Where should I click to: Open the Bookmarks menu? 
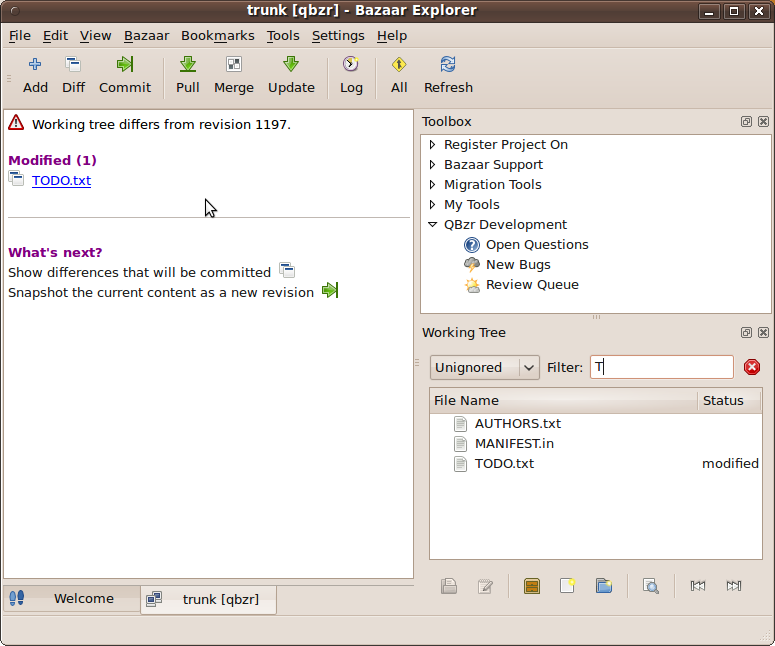pos(217,35)
